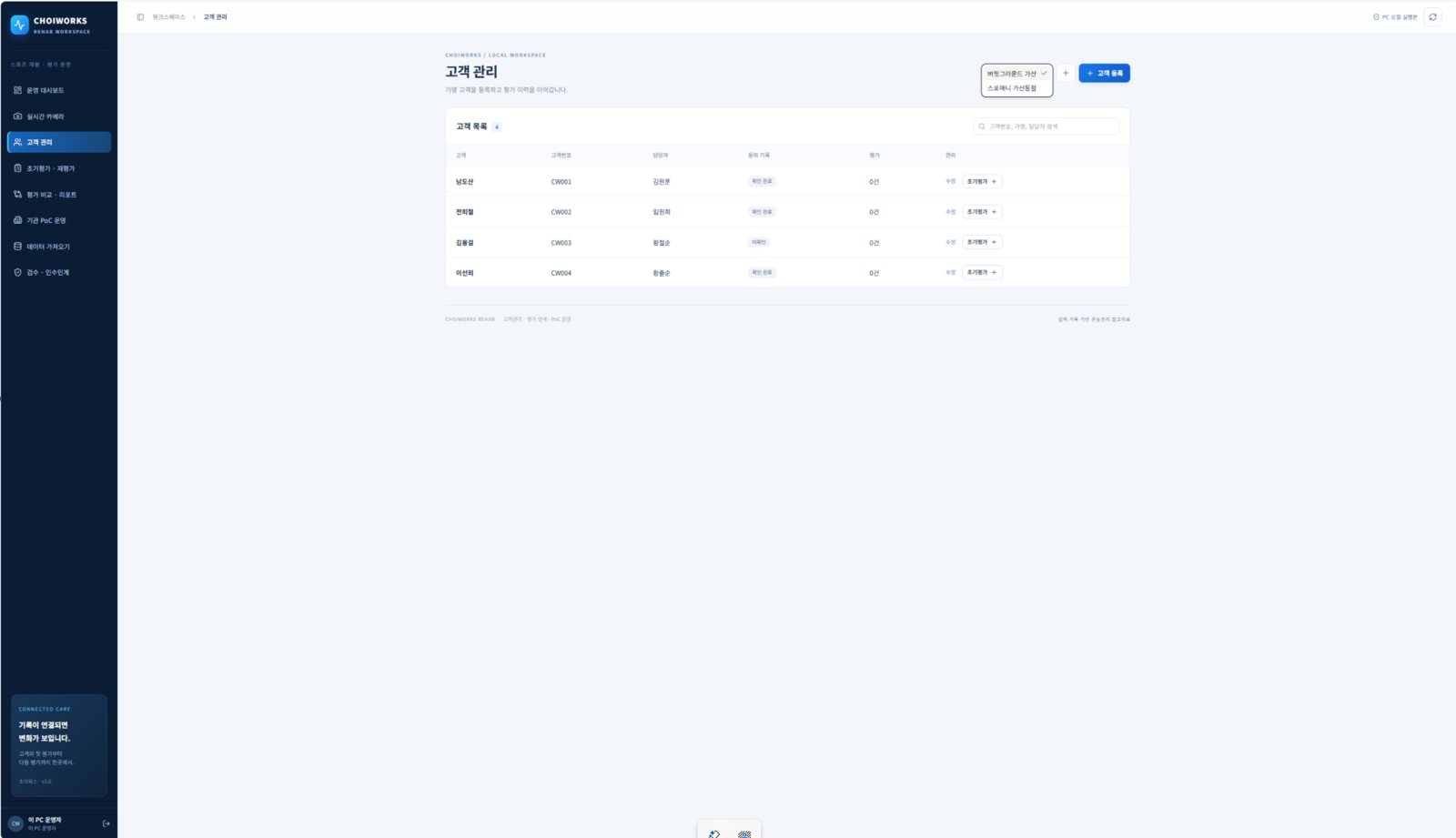The height and width of the screenshot is (838, 1456).
Task: Click the PC local status indicator
Action: tap(1395, 17)
